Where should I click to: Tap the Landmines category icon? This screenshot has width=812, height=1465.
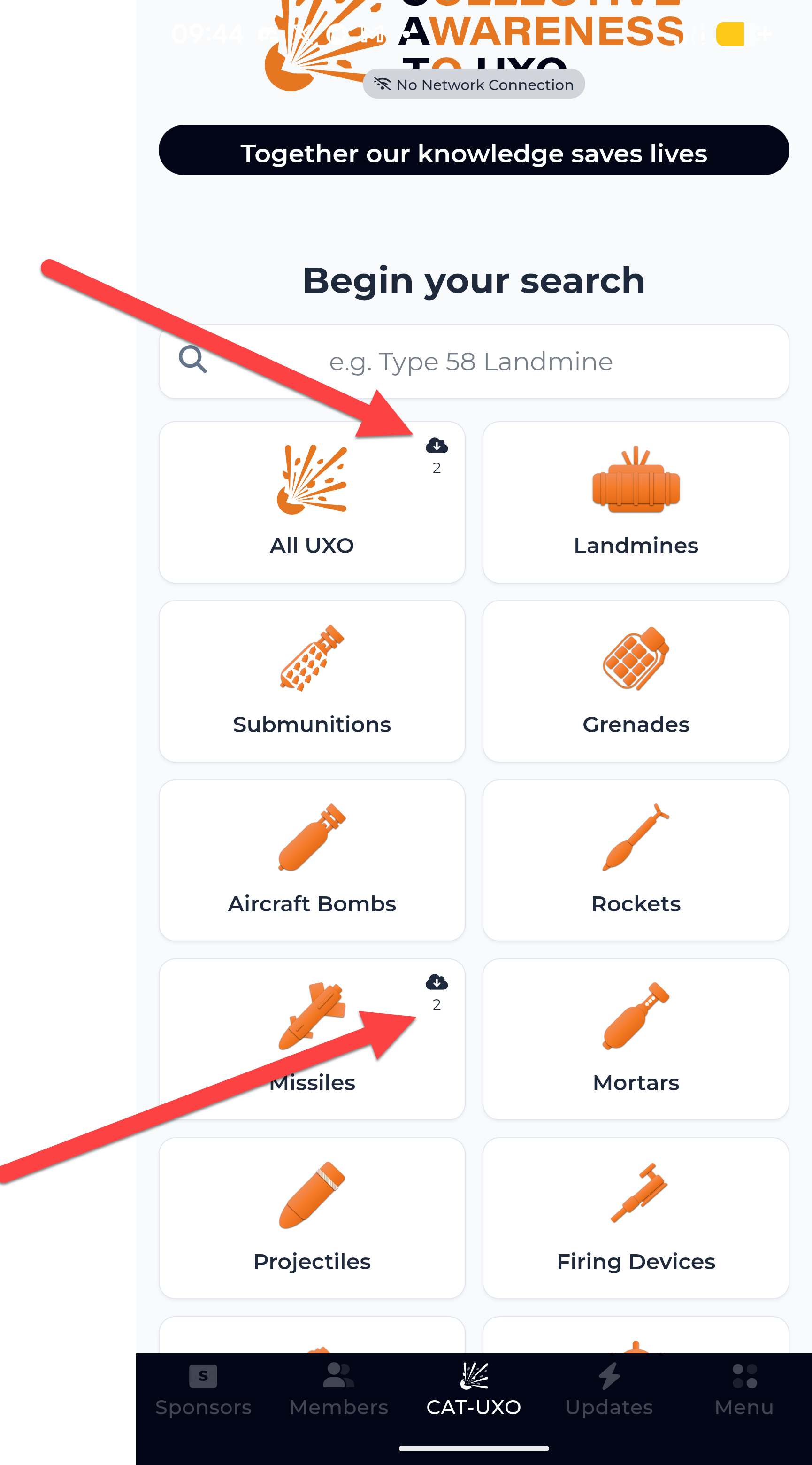(636, 480)
